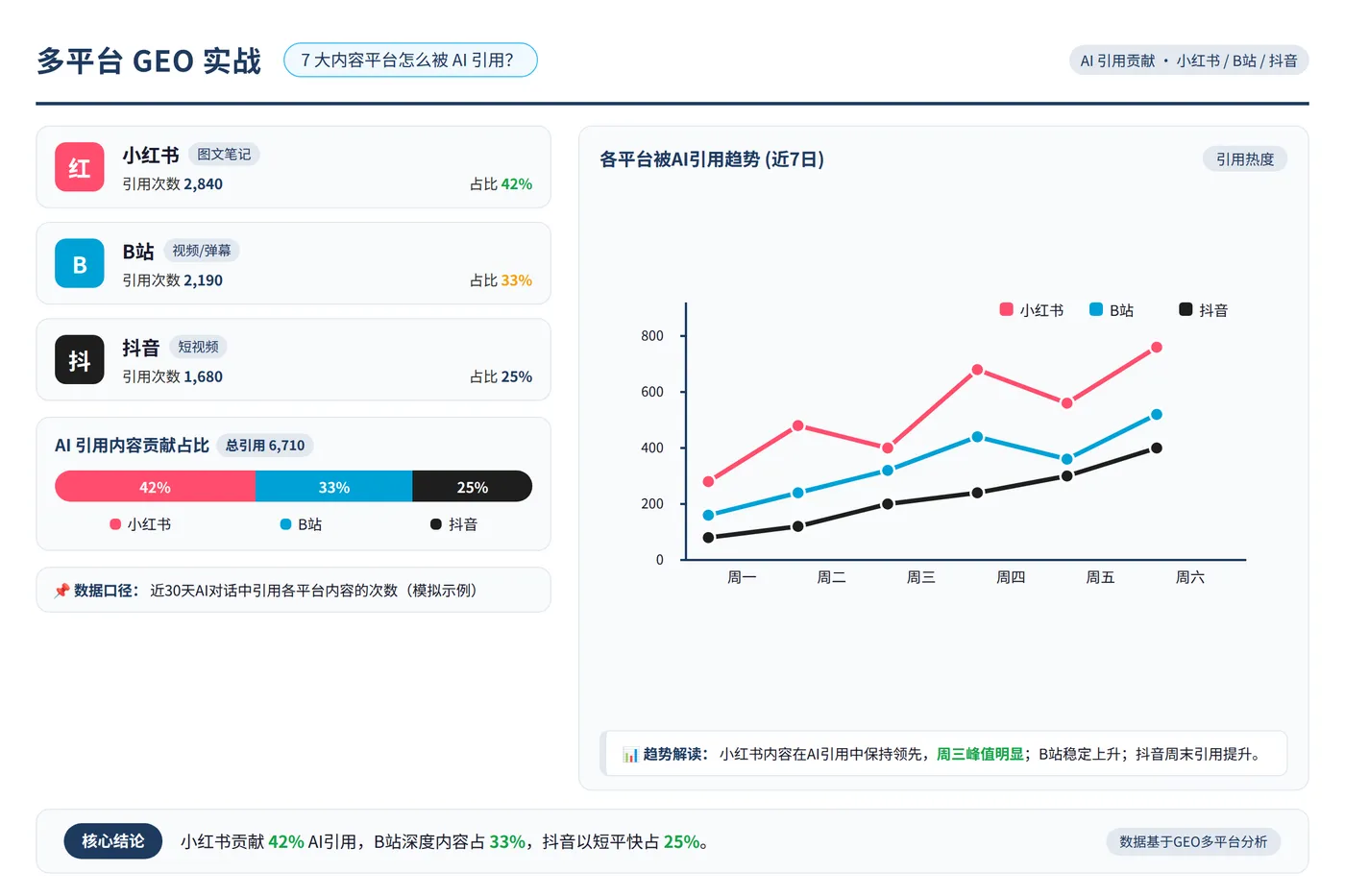Click 占比 25% in the 抖音 card
Screen dimensions: 1345x896
point(501,376)
